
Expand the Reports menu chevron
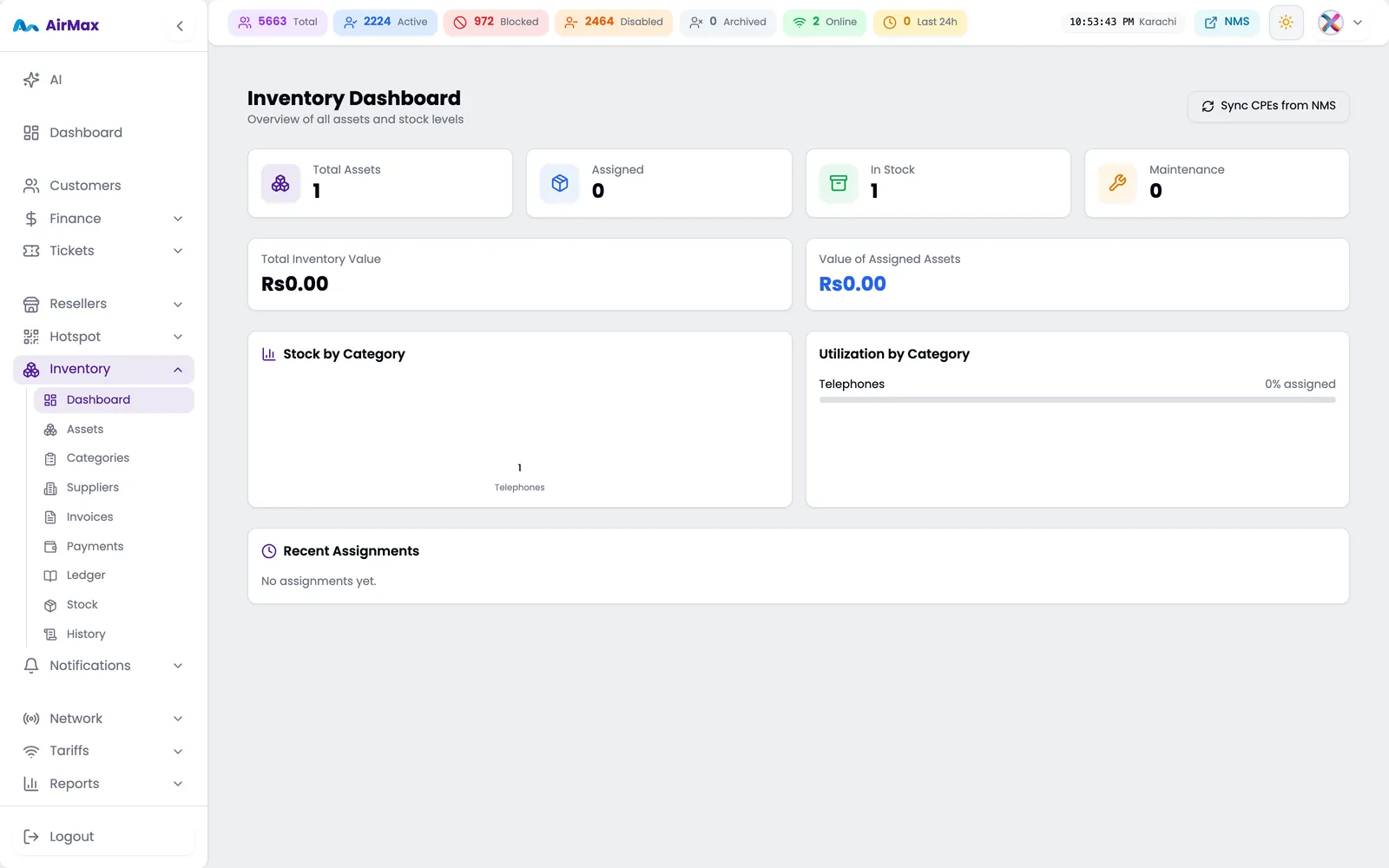click(x=178, y=784)
